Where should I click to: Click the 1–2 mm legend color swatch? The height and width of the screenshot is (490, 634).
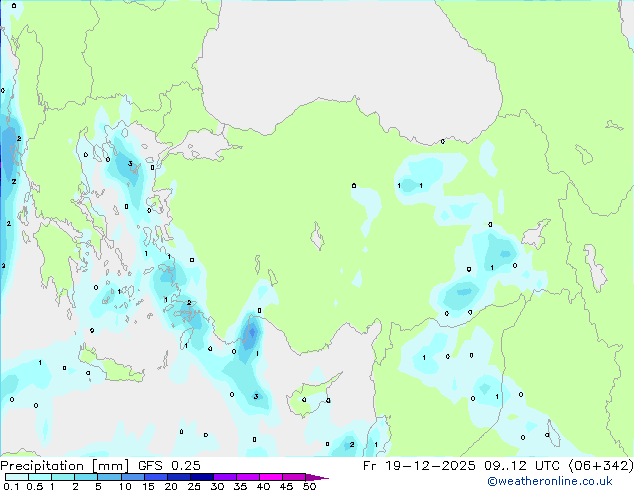(x=63, y=477)
